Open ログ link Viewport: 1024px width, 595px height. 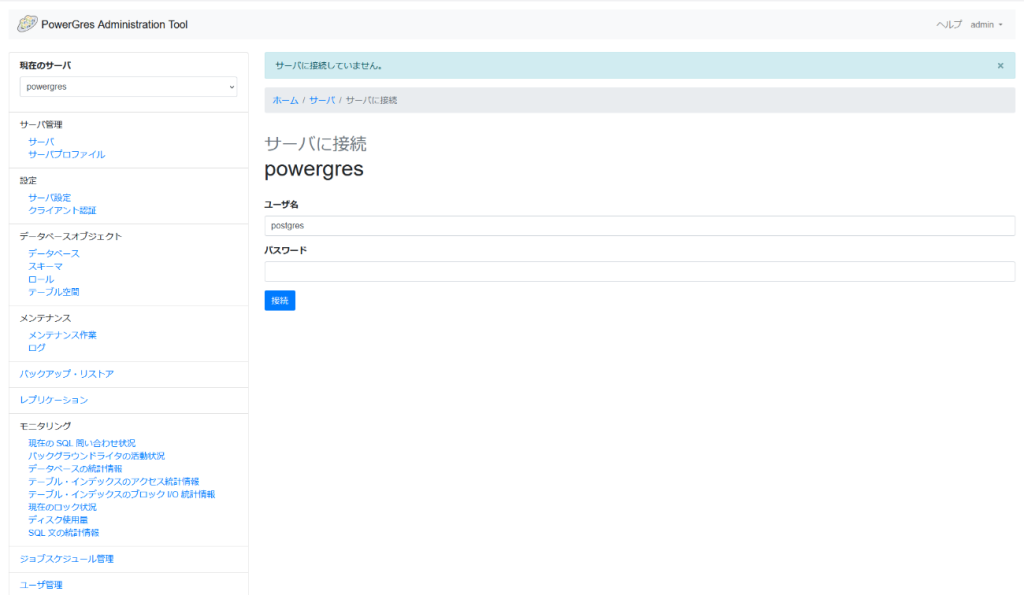pos(37,348)
